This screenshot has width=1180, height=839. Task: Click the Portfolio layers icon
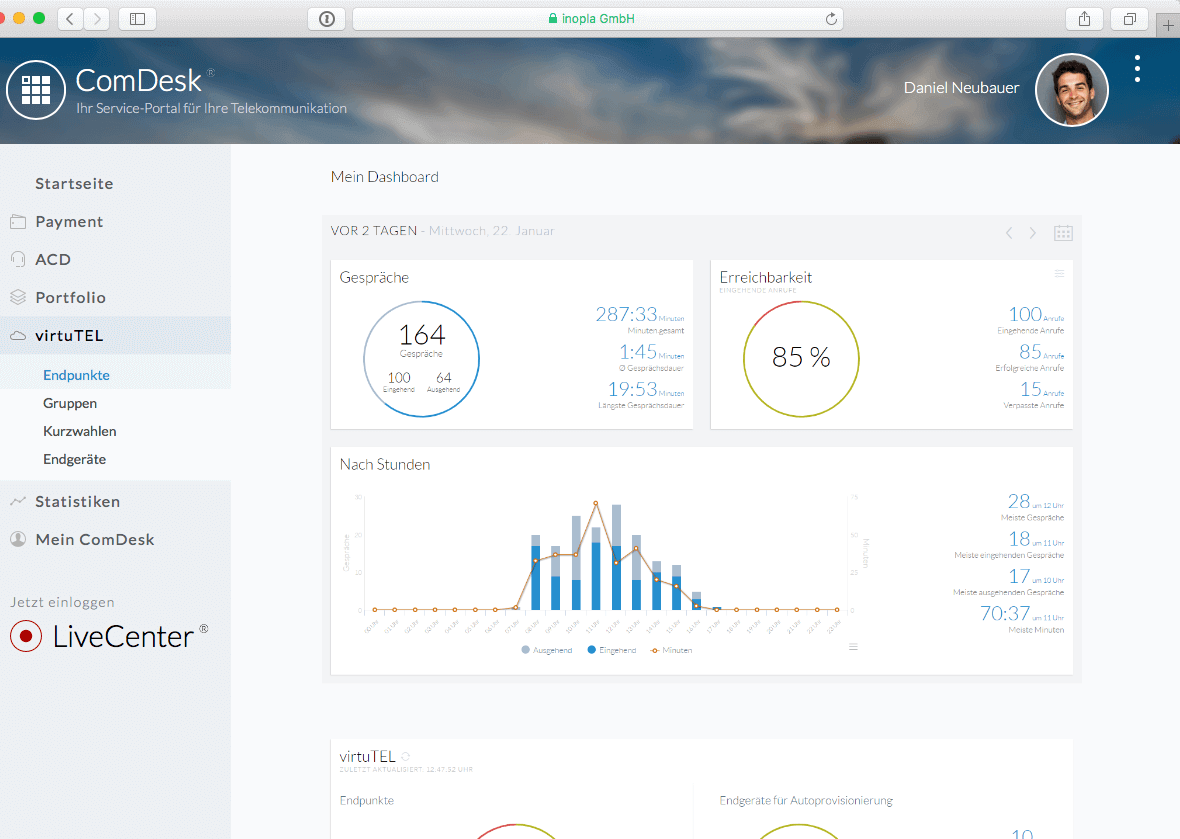[x=18, y=297]
